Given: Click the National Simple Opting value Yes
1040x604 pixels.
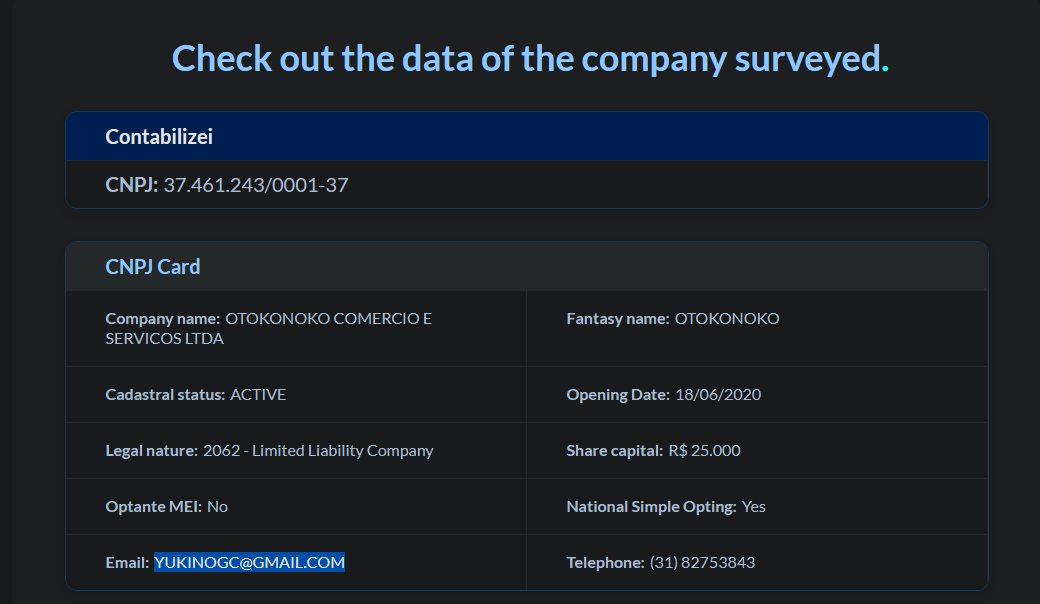Looking at the screenshot, I should (x=754, y=507).
